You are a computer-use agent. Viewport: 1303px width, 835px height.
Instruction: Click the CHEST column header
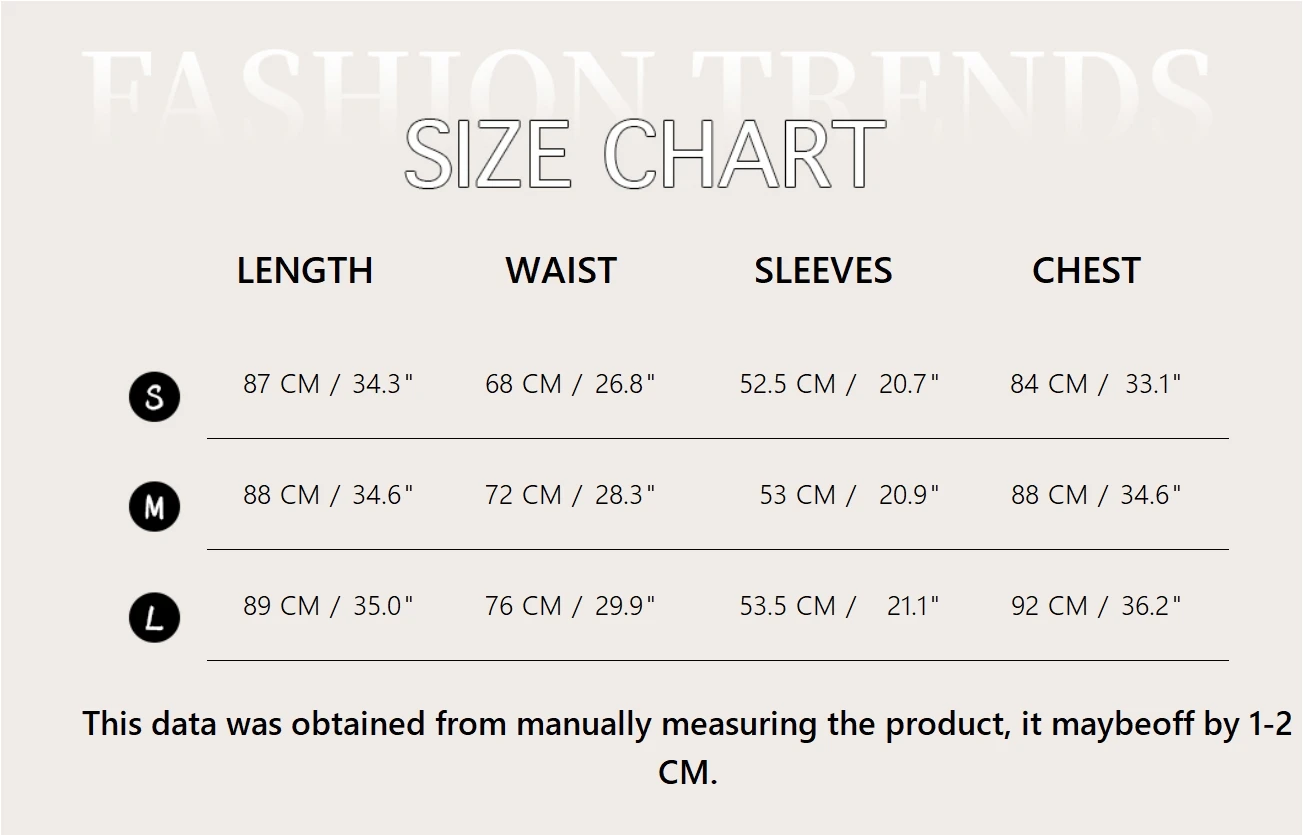point(1086,271)
